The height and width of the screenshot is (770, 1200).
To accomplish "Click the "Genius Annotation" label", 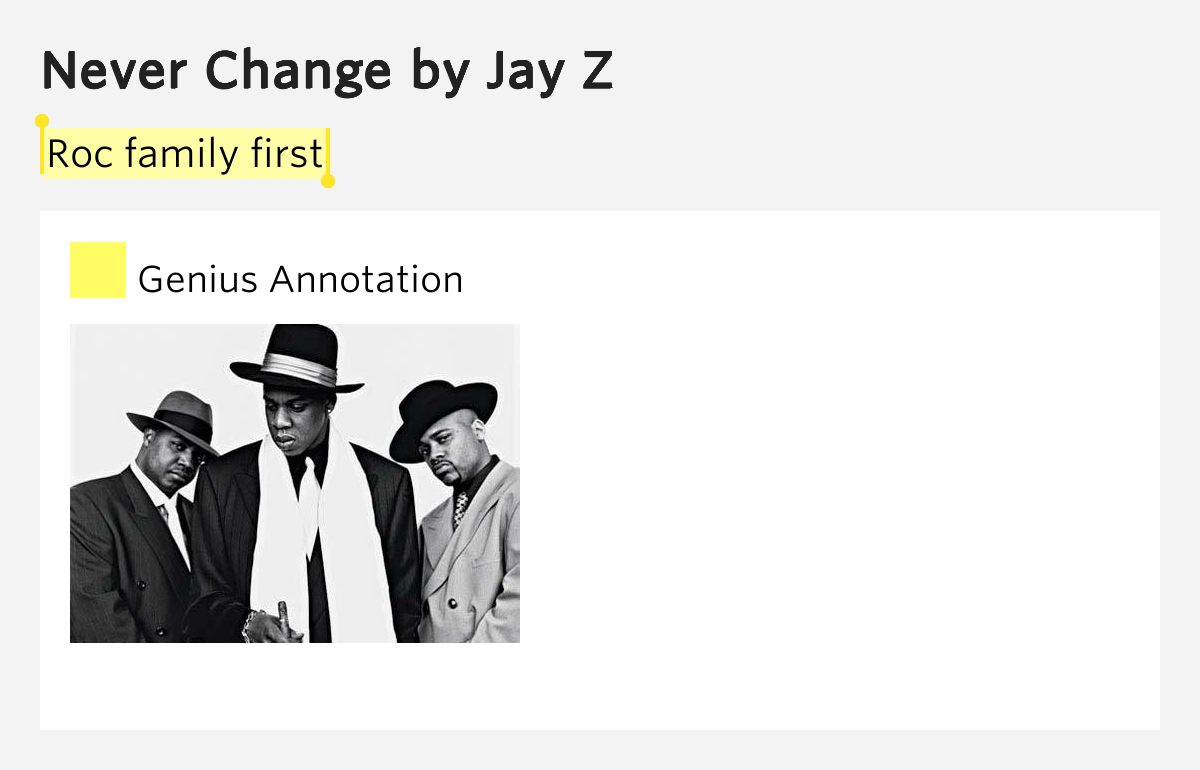I will [x=300, y=279].
